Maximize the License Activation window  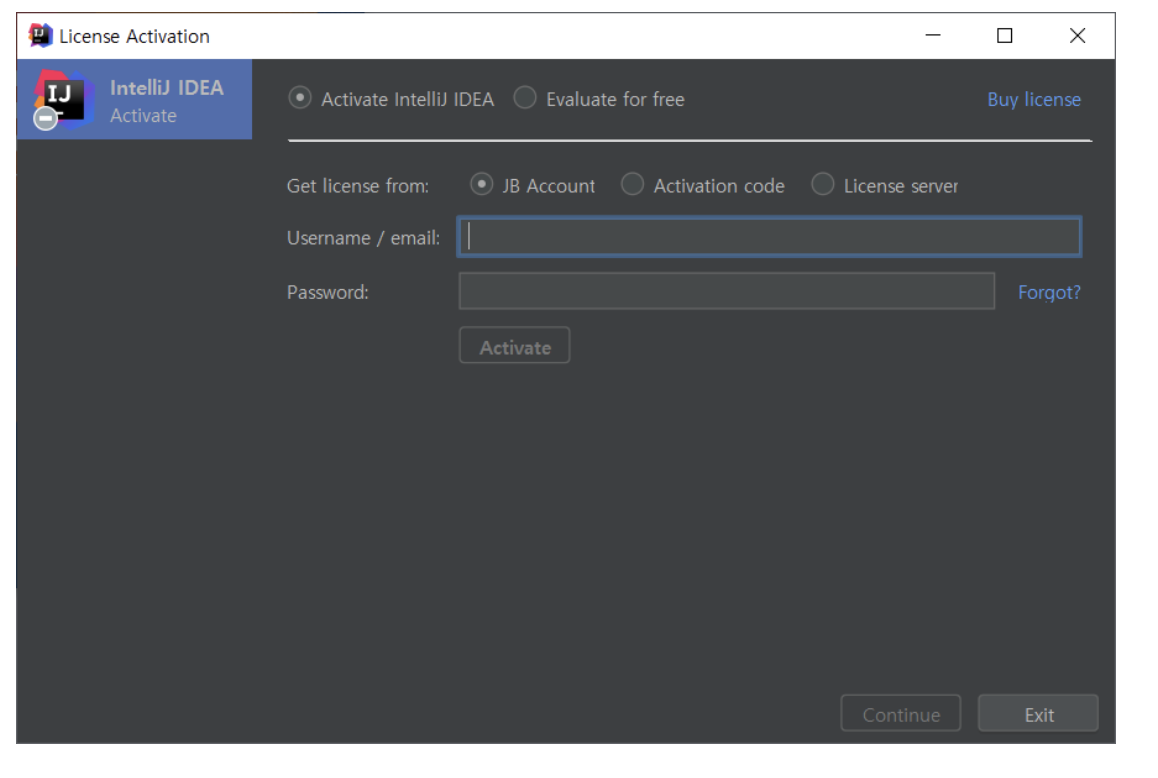point(1004,35)
